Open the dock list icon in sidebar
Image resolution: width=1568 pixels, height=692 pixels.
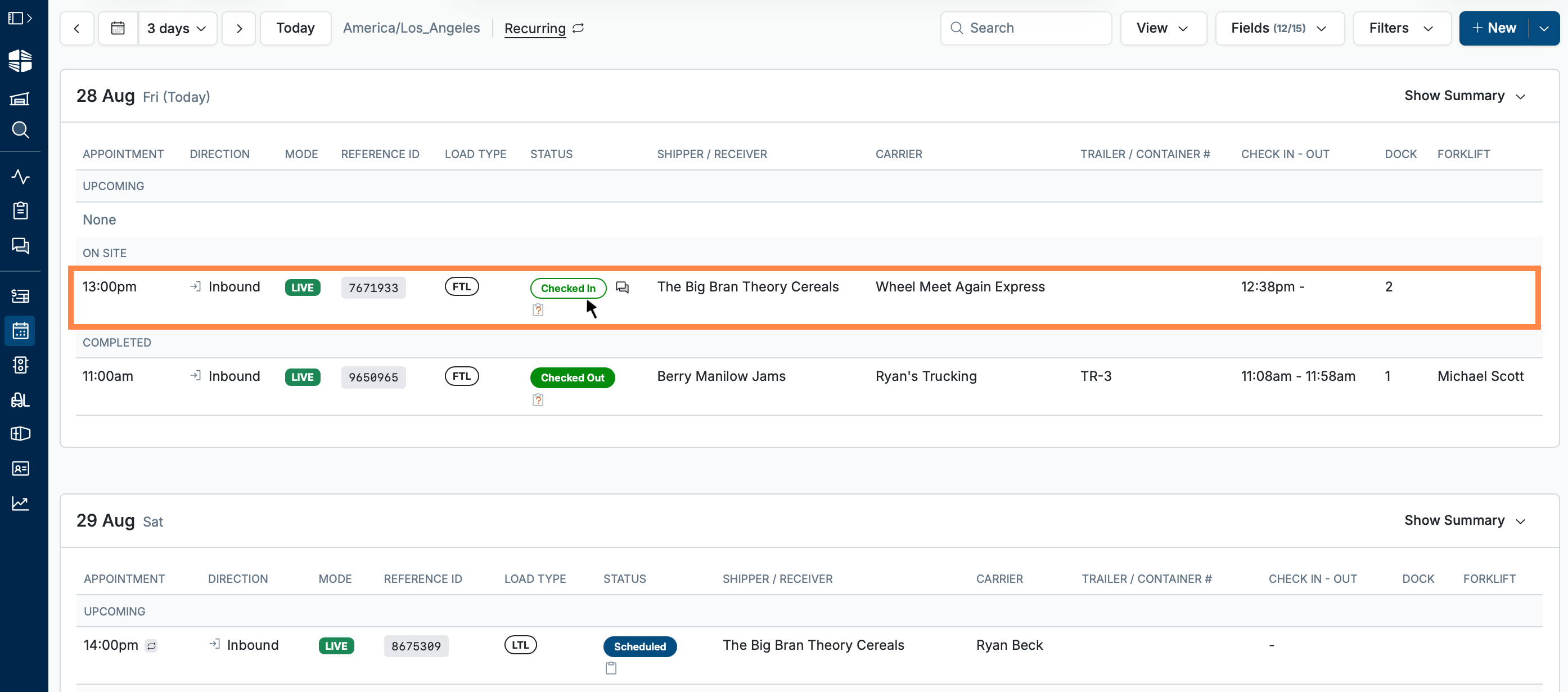20,296
